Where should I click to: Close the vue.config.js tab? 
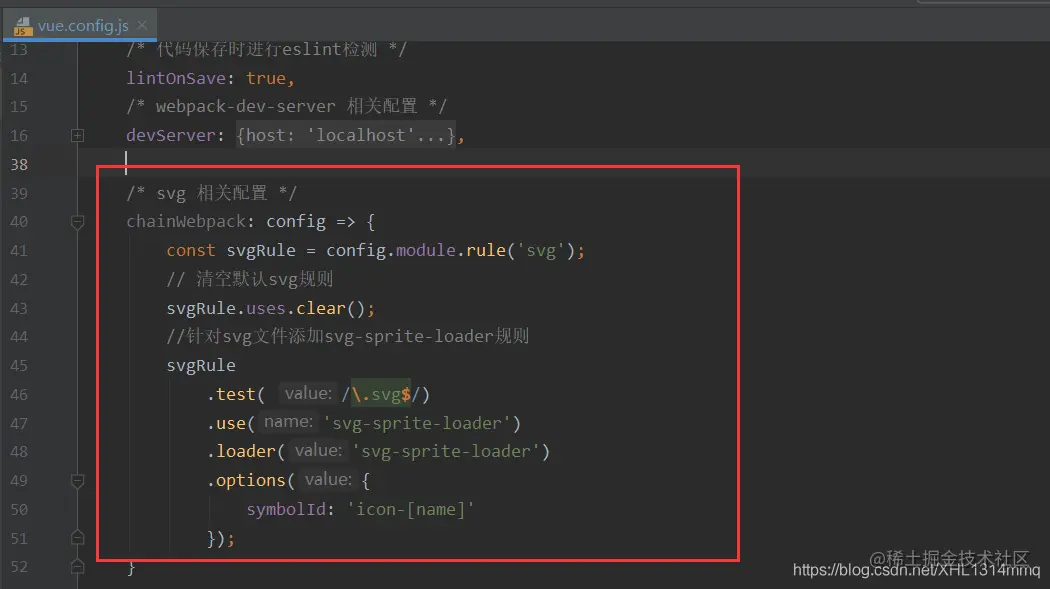pos(142,25)
